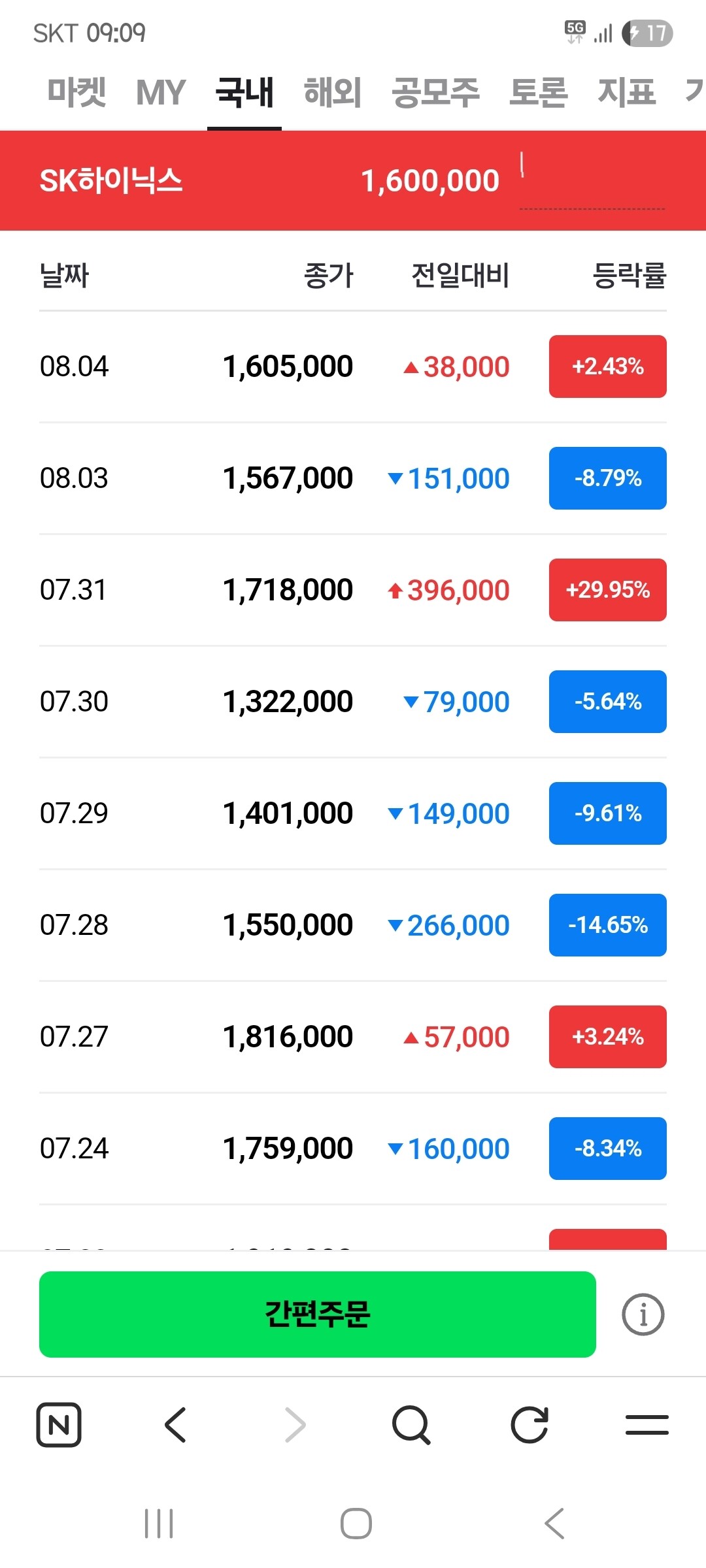Open the search magnifier icon
This screenshot has height=1568, width=706.
411,1425
